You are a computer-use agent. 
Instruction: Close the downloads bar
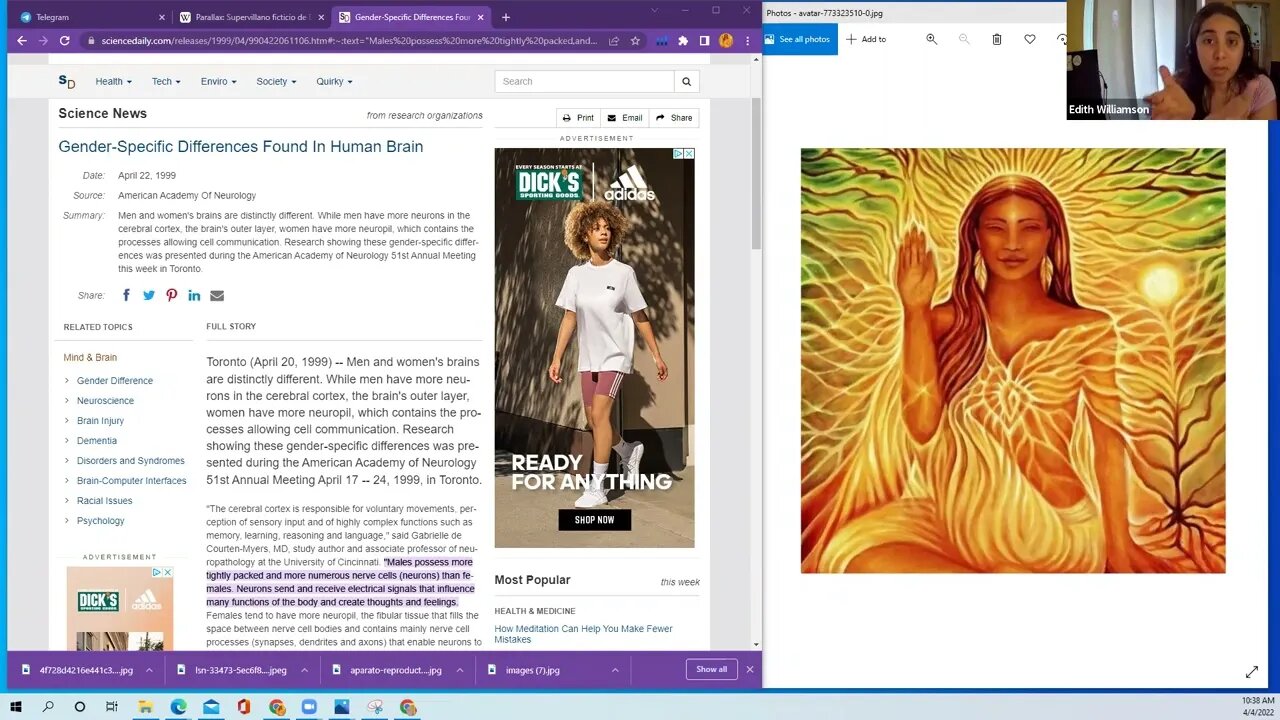point(750,669)
